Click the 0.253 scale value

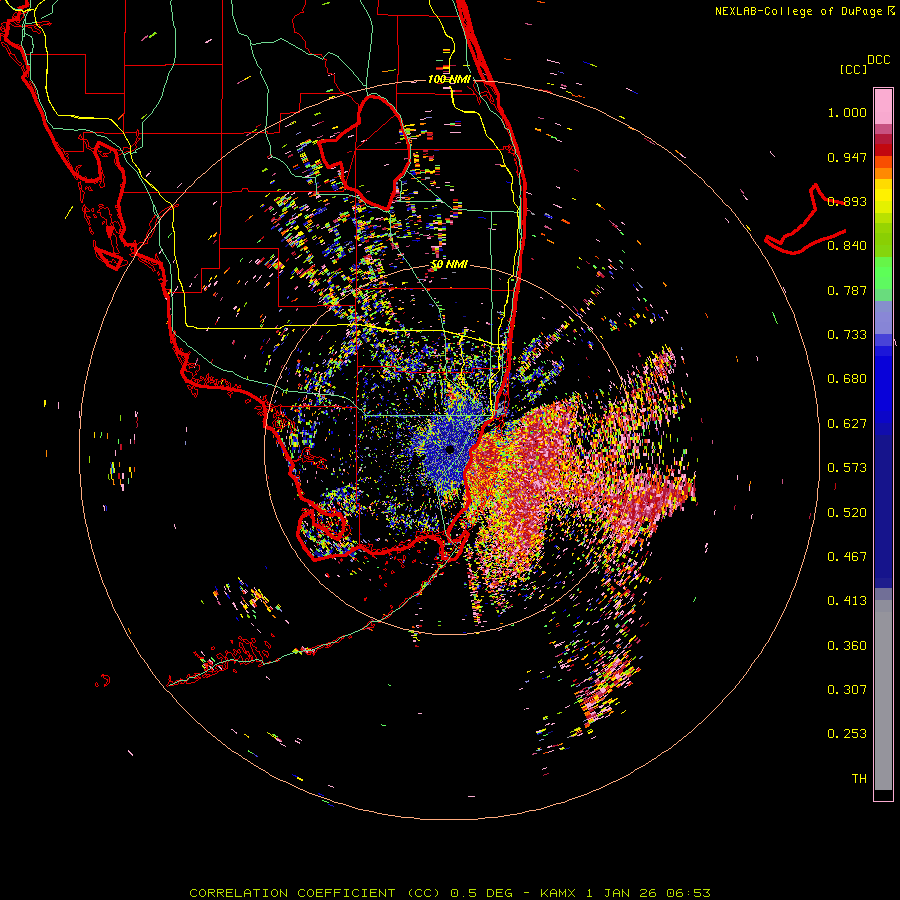[847, 734]
